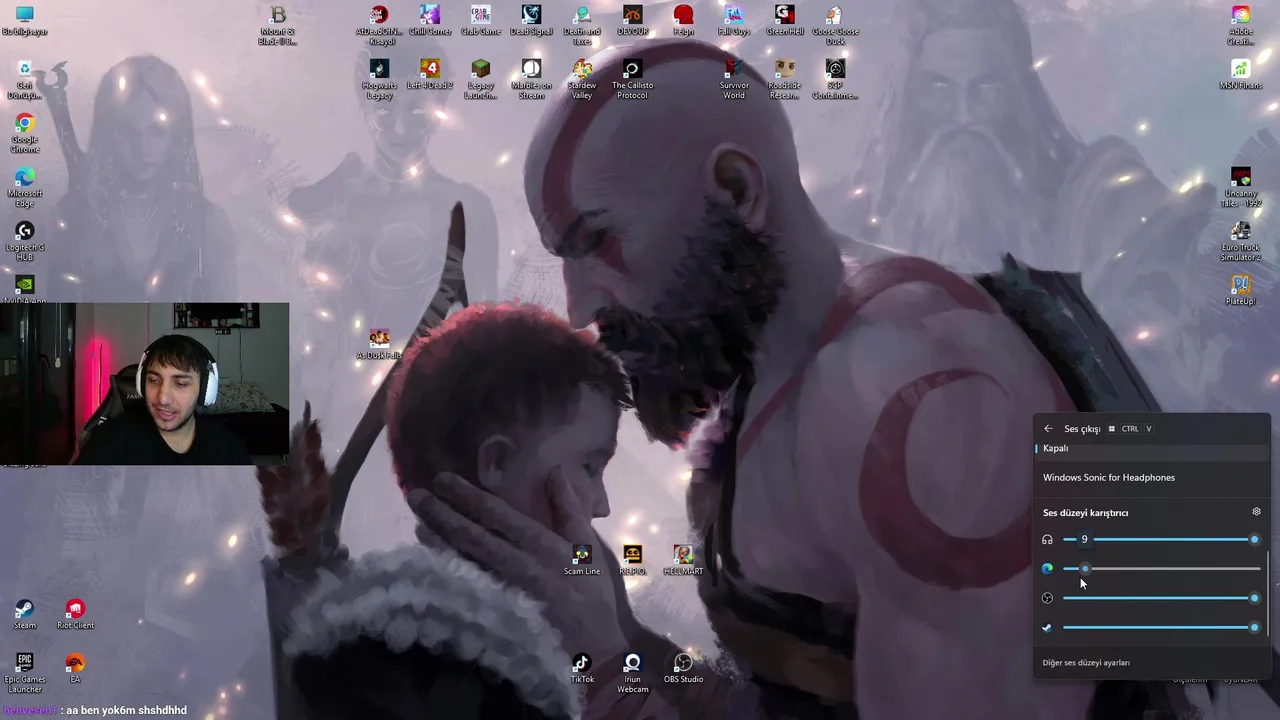The height and width of the screenshot is (720, 1280).
Task: Open the MSN Finans shortcut
Action: click(x=1241, y=74)
